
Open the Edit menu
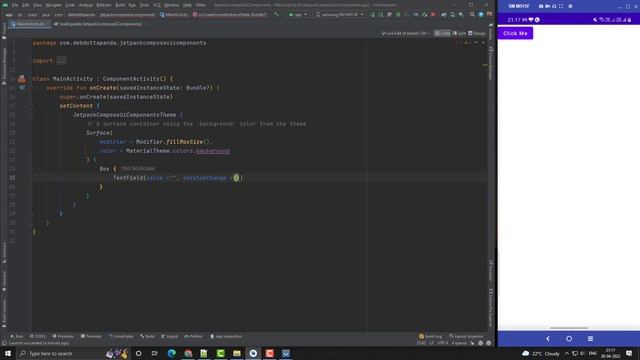click(x=26, y=5)
